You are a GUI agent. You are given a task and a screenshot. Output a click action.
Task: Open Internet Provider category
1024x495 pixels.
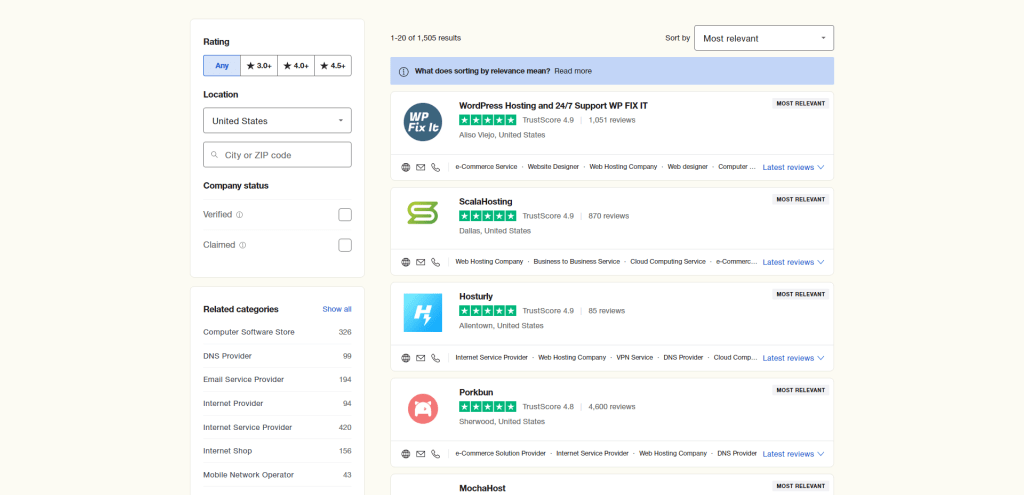pyautogui.click(x=278, y=404)
